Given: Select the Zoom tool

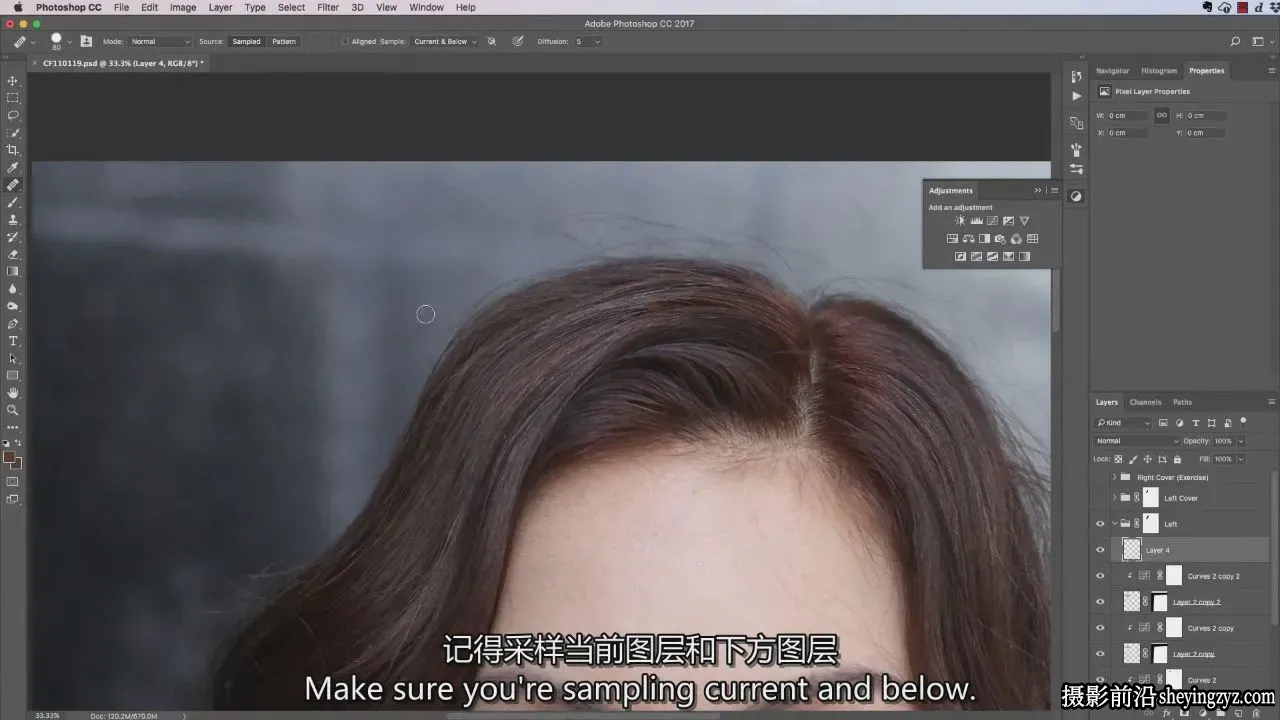Looking at the screenshot, I should 13,410.
